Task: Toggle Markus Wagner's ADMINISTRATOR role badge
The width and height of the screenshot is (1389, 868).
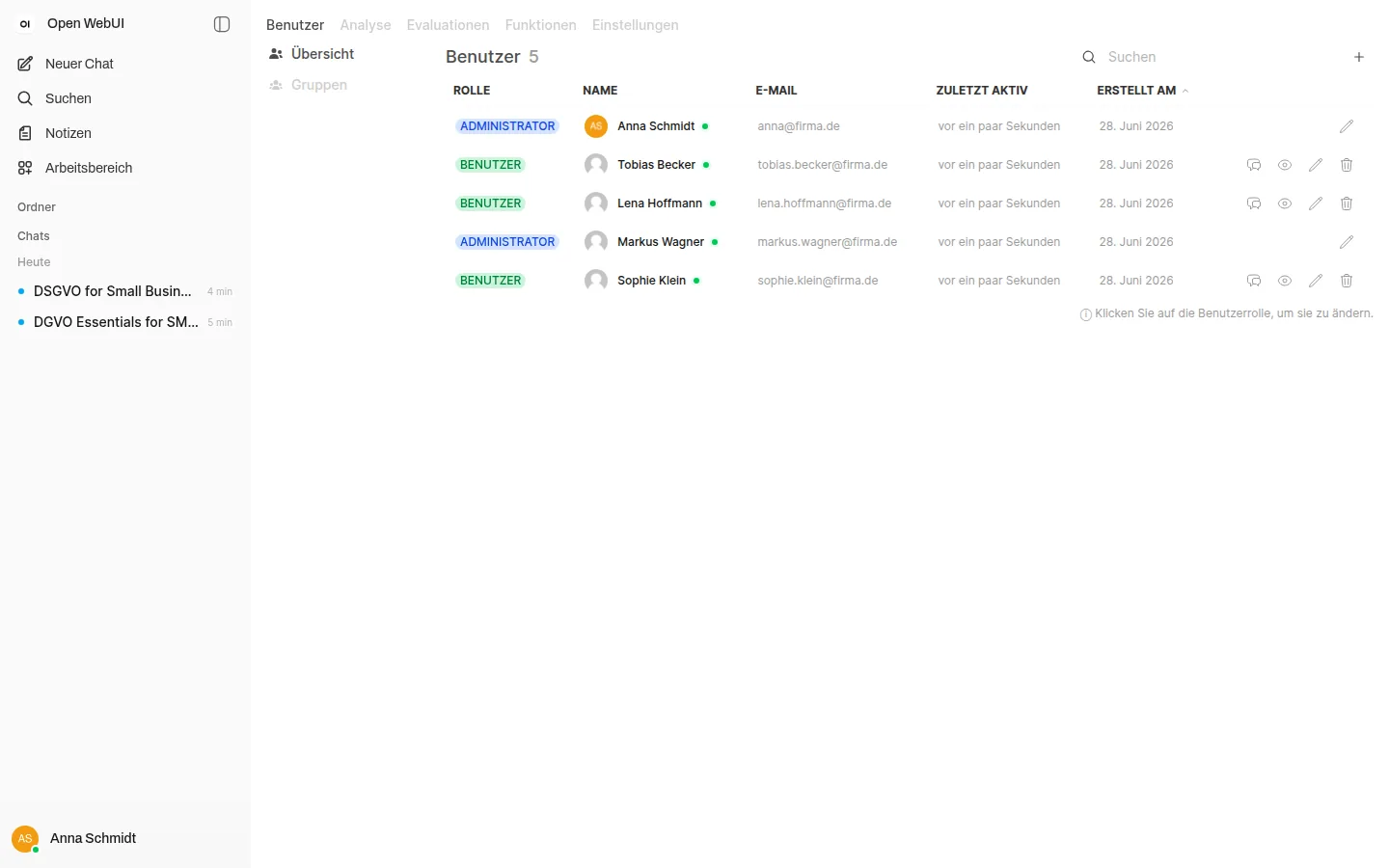Action: [507, 242]
